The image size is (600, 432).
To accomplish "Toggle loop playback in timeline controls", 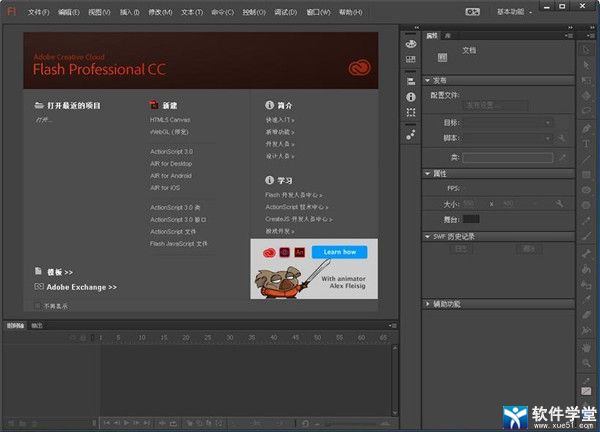I will [x=173, y=423].
